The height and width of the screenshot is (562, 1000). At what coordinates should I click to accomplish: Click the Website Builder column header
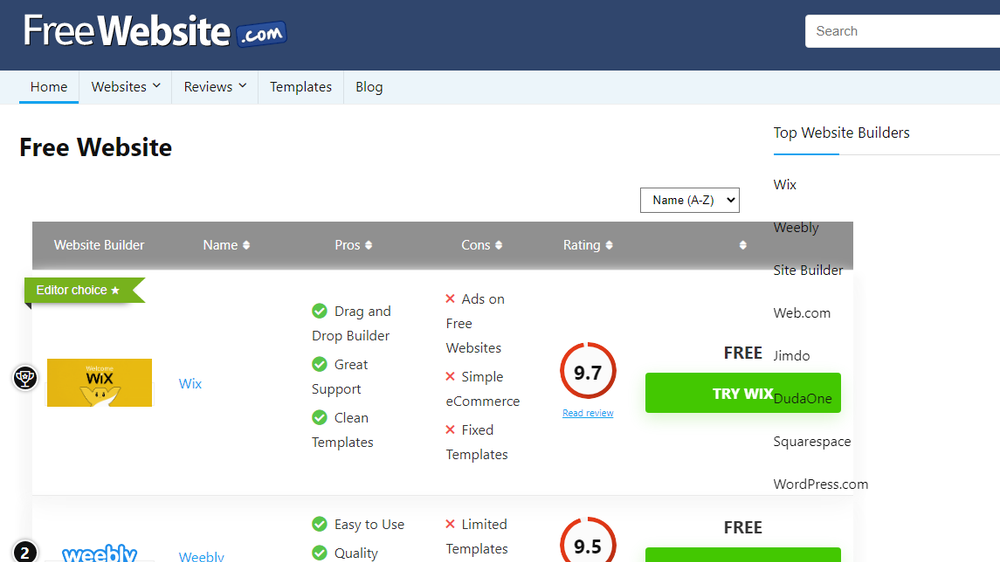(99, 245)
